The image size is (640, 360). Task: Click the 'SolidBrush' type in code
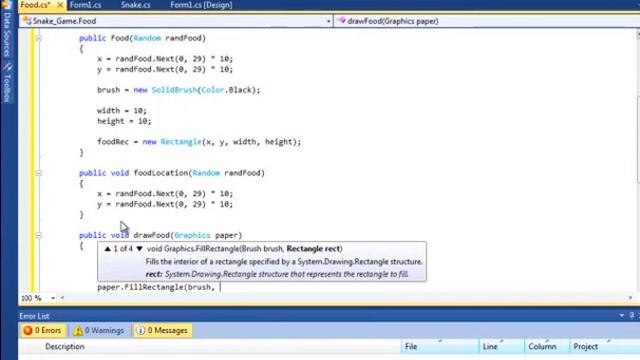pyautogui.click(x=174, y=90)
